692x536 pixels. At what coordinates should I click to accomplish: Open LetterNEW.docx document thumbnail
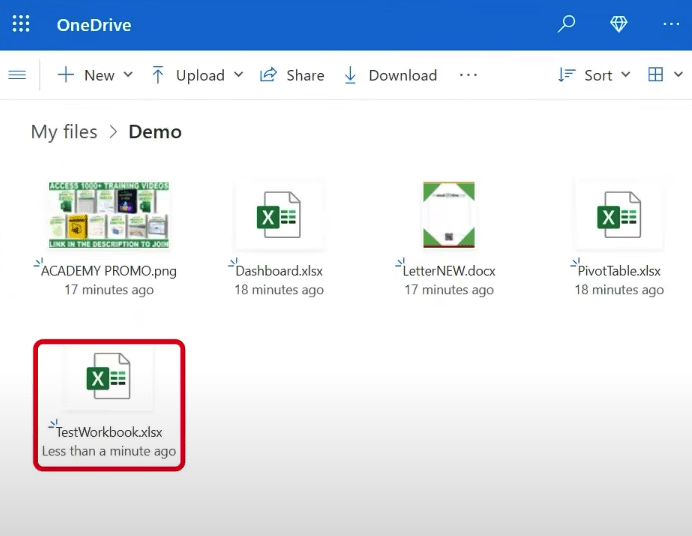449,215
